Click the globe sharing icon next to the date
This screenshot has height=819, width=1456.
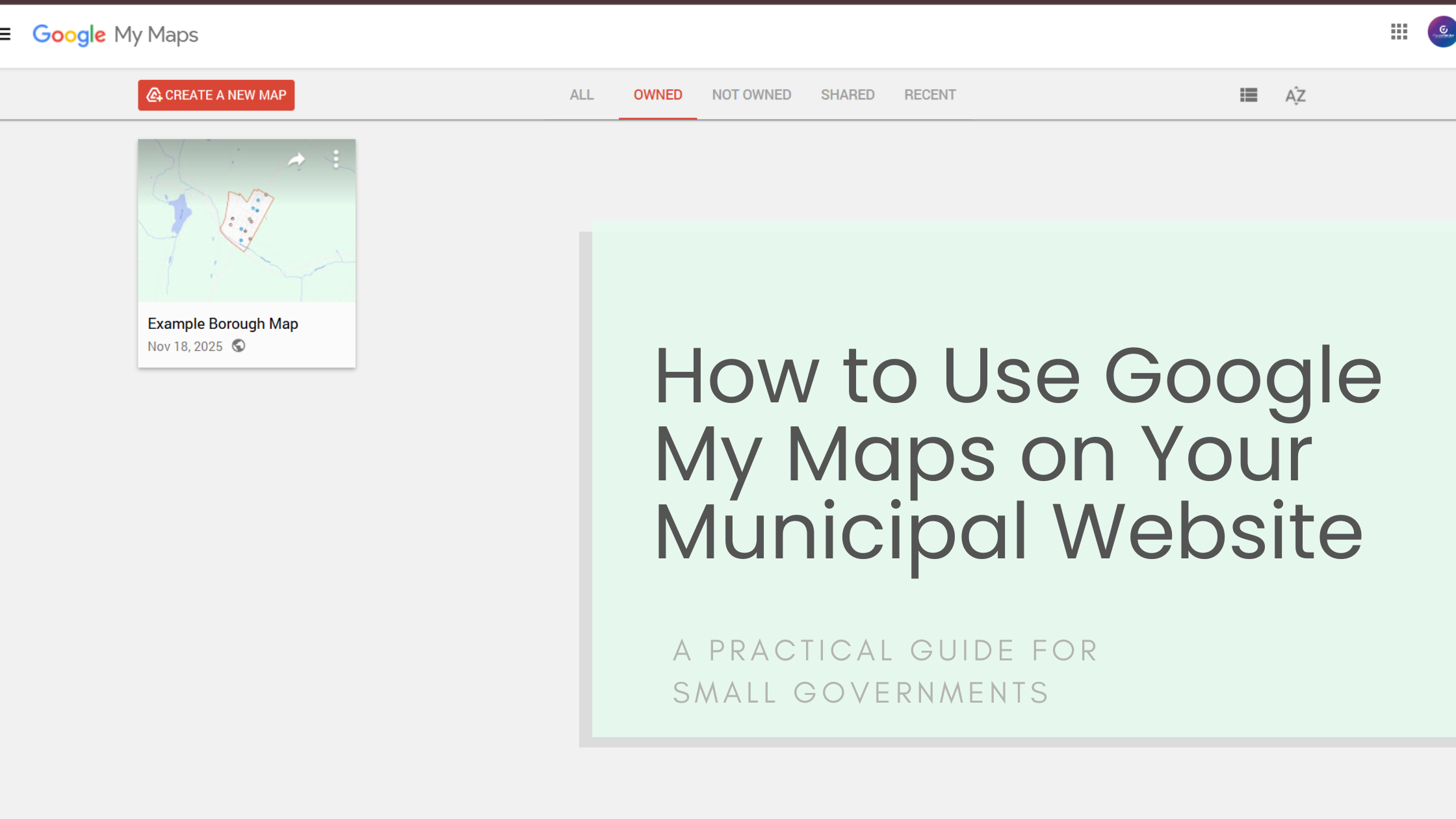point(238,346)
